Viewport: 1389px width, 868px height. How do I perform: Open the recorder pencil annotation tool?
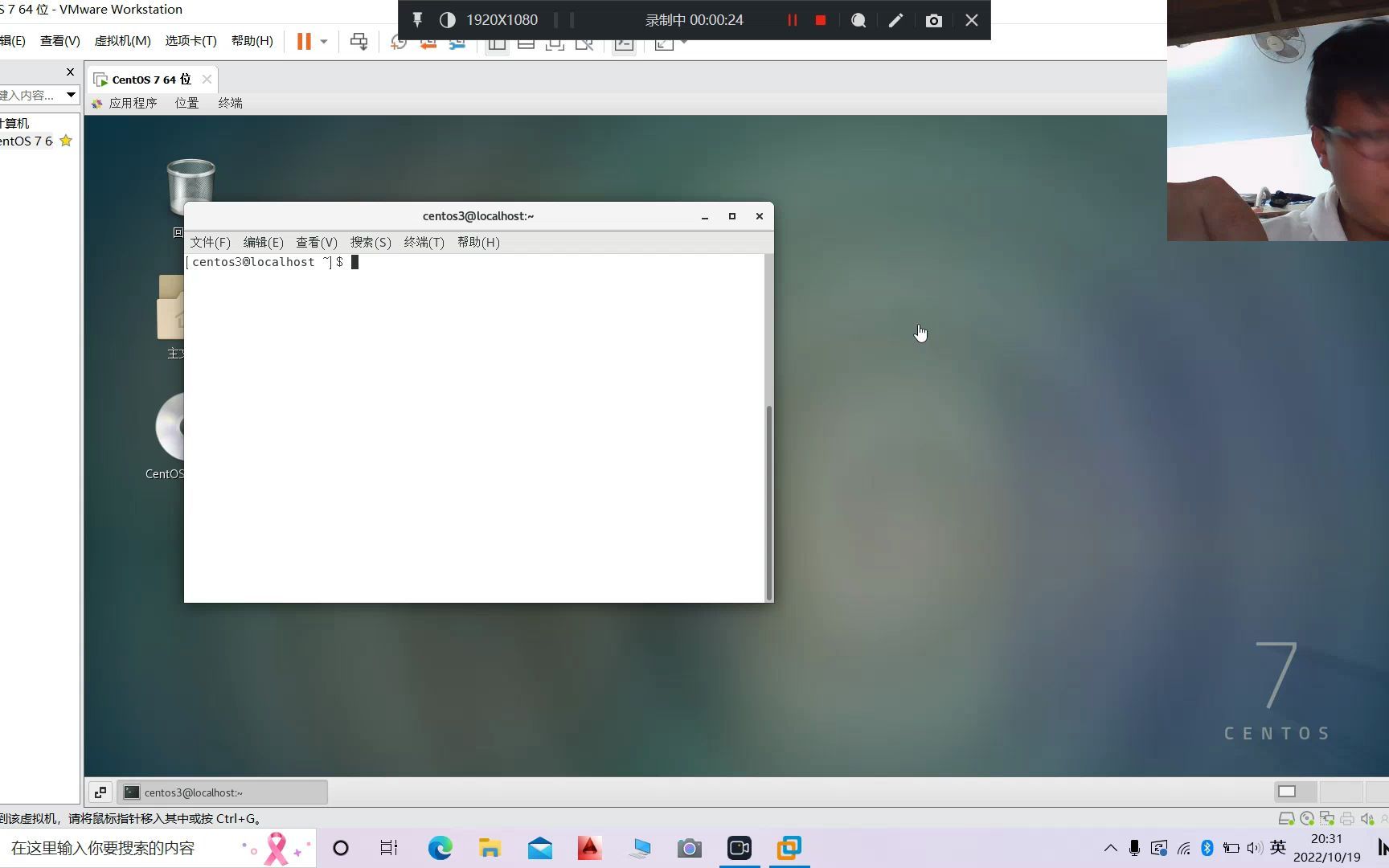(895, 20)
